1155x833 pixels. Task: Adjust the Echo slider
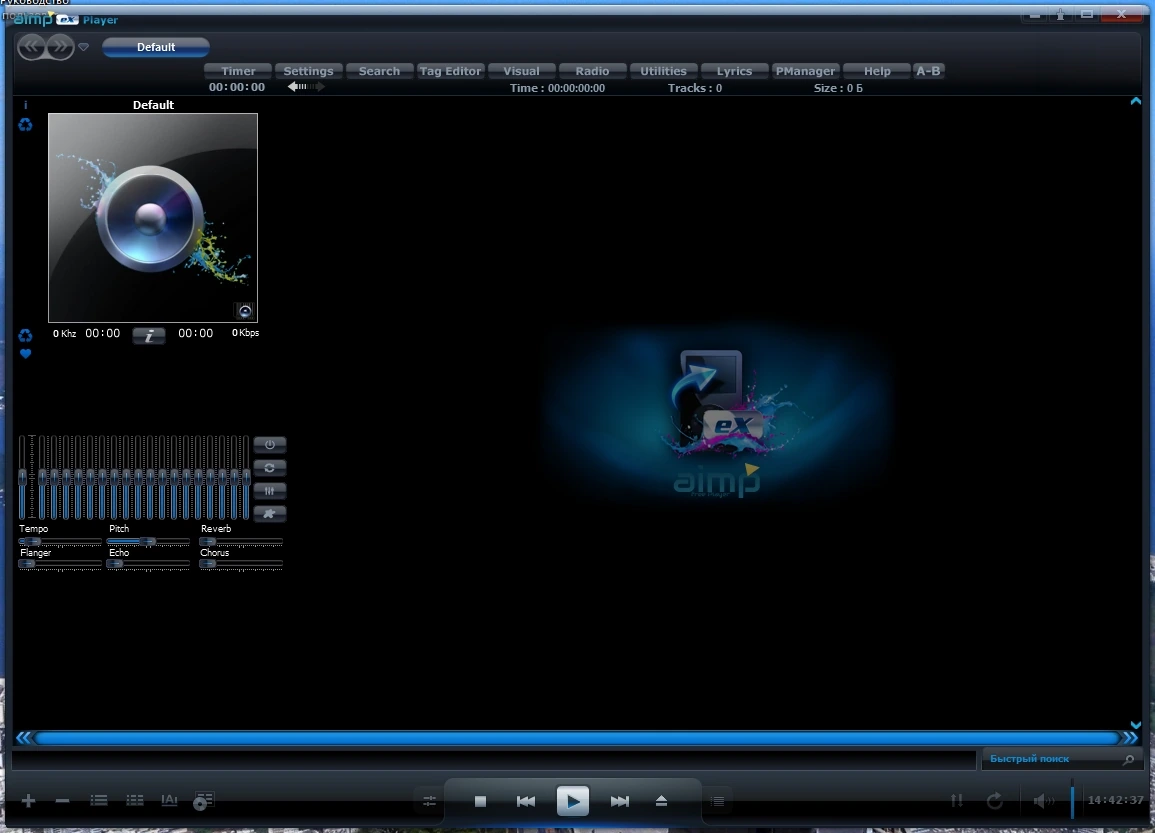tap(148, 564)
